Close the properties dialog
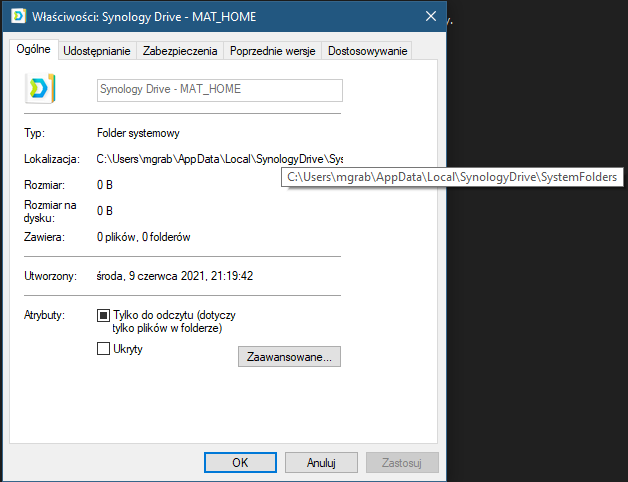628x482 pixels. point(431,16)
